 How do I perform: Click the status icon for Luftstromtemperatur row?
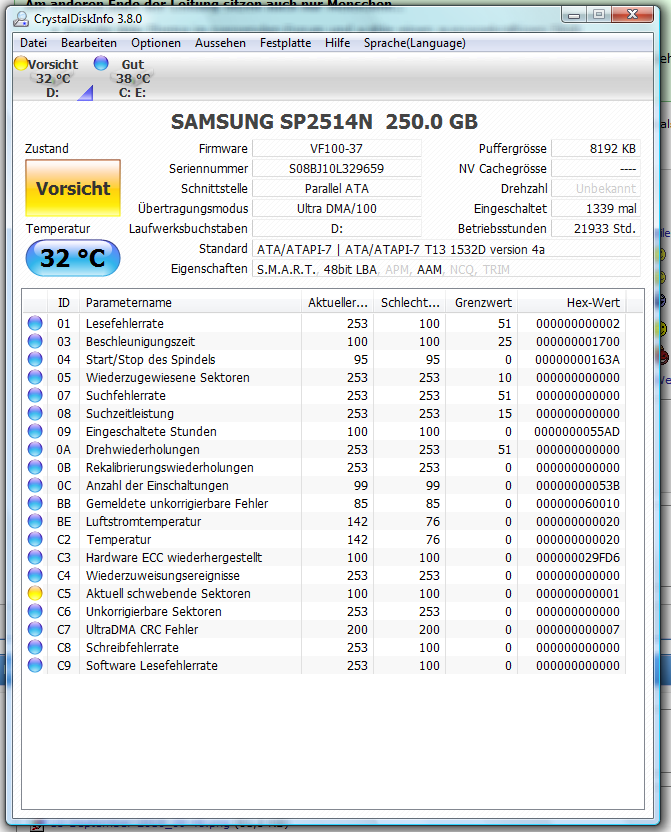click(x=35, y=522)
